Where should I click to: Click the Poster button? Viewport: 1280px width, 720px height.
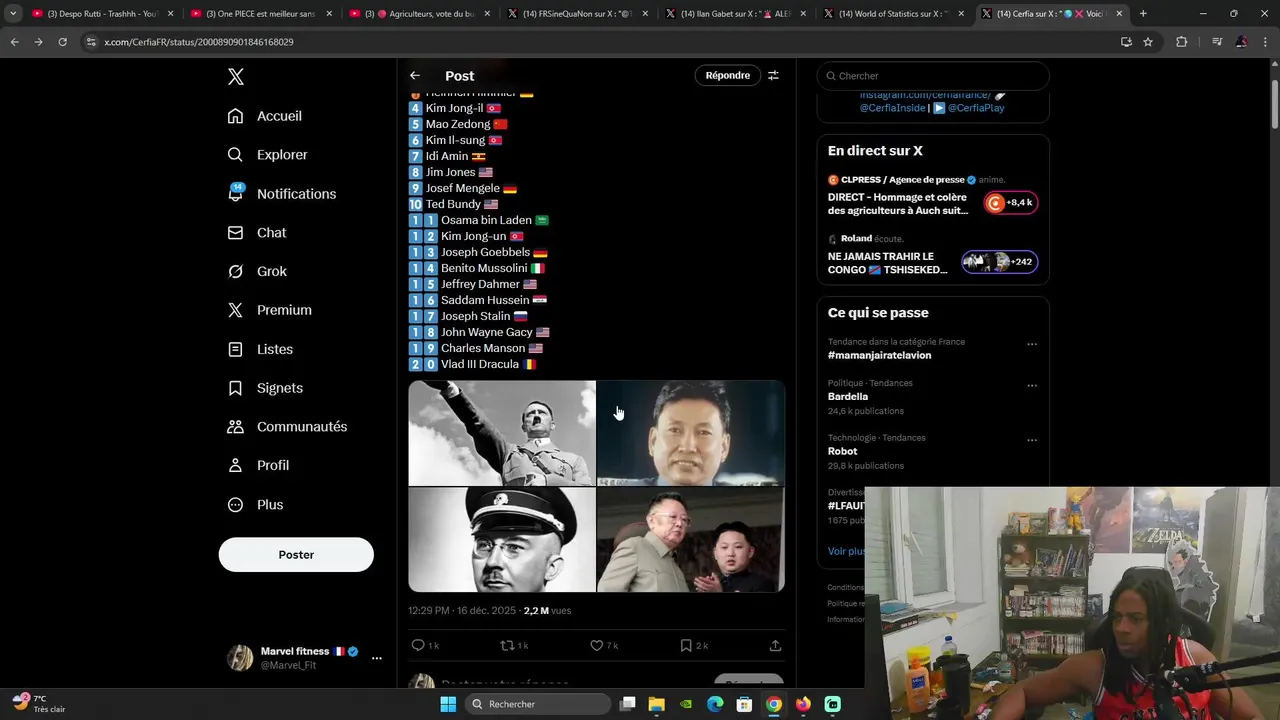coord(296,555)
